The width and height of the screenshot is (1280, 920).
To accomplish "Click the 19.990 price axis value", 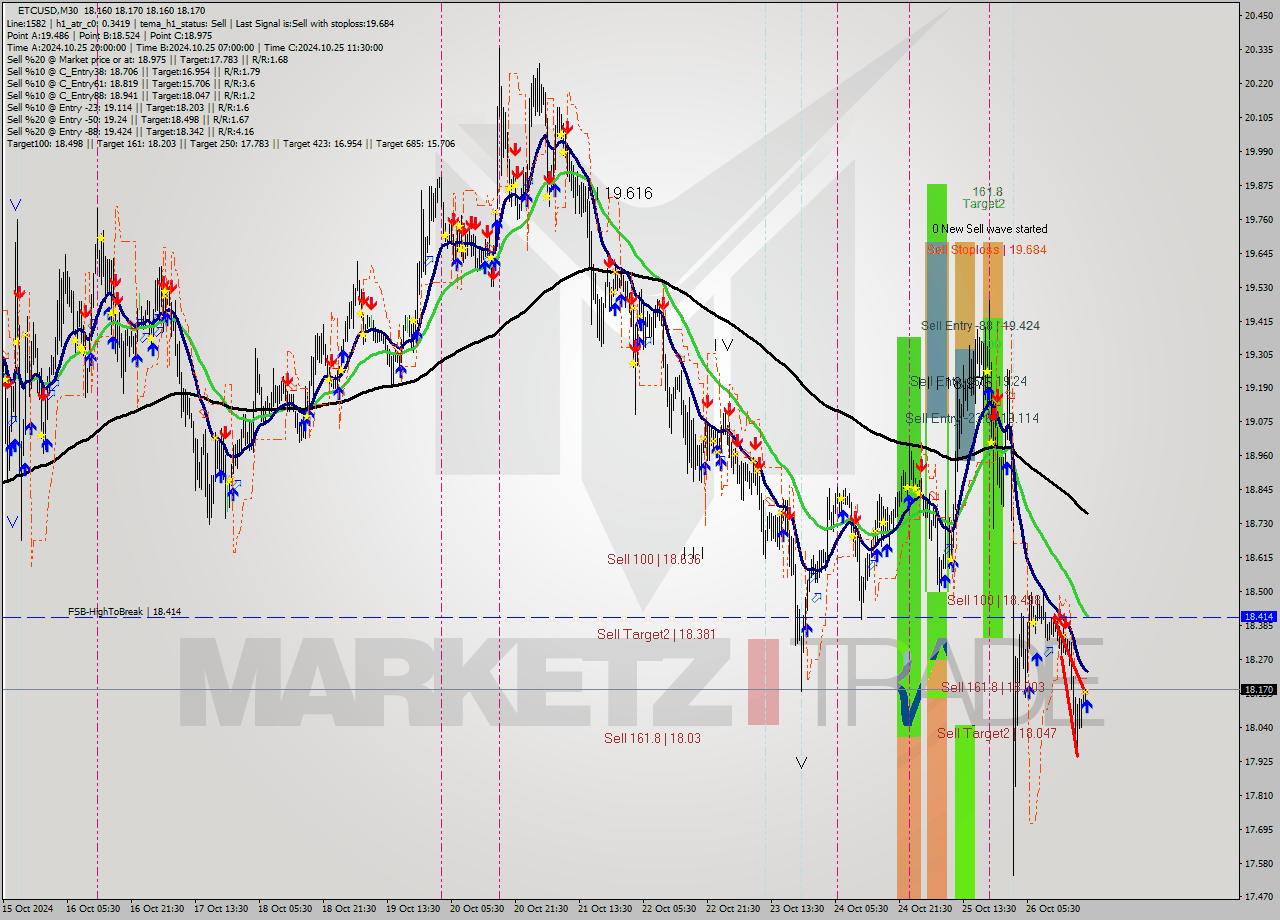I will tap(1258, 152).
